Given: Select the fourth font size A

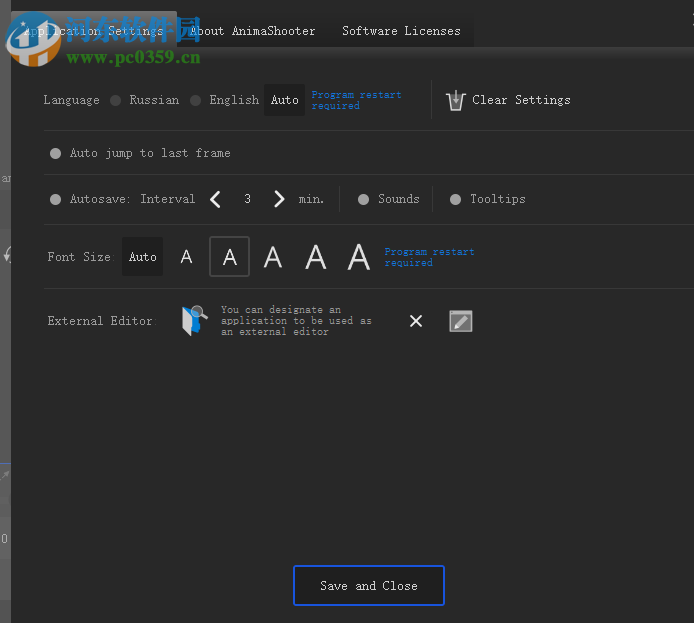Looking at the screenshot, I should (x=316, y=257).
